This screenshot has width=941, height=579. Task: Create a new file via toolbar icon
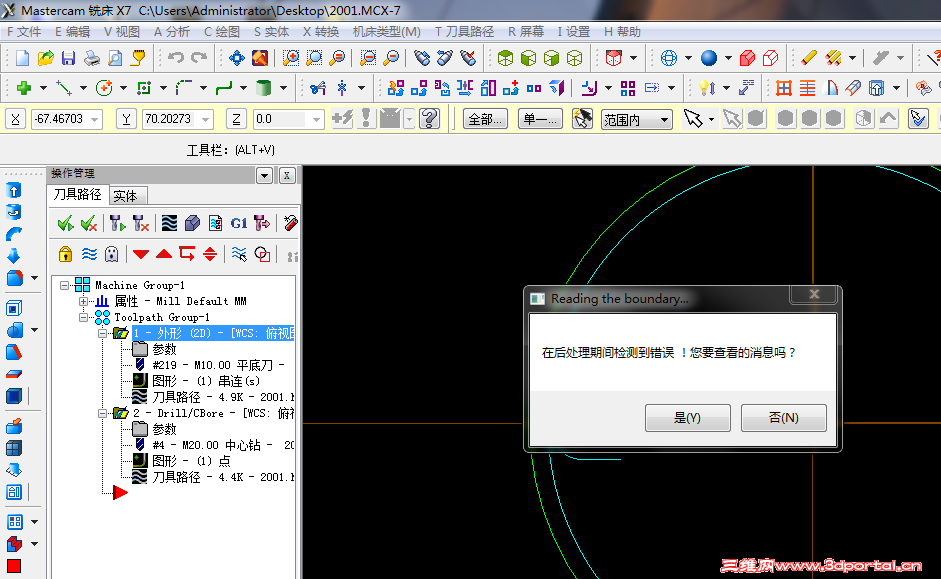pos(22,58)
